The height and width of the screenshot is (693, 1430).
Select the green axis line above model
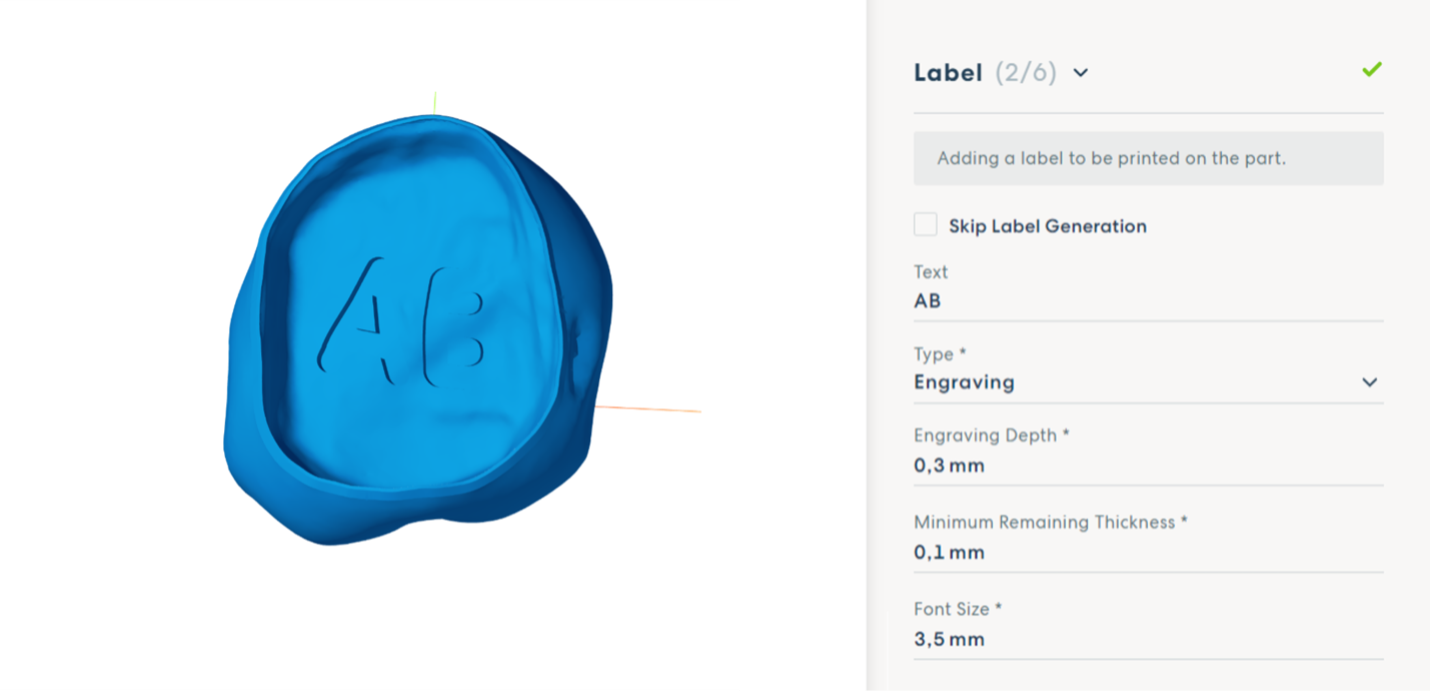click(434, 103)
